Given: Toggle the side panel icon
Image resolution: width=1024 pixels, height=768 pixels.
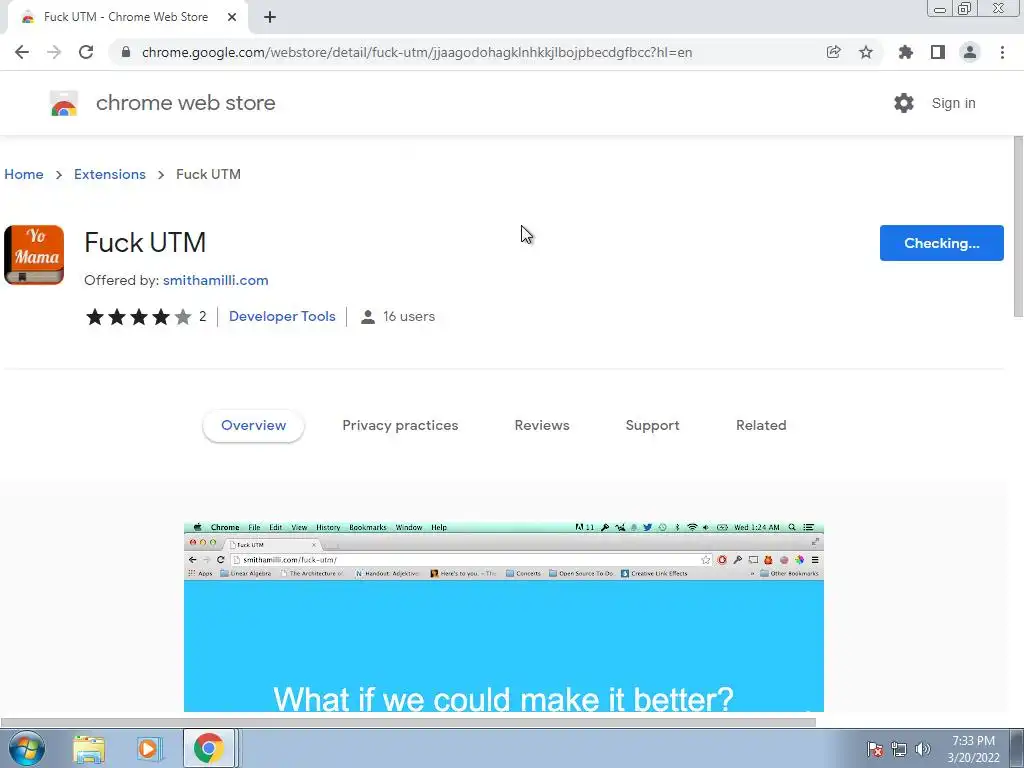Looking at the screenshot, I should pyautogui.click(x=938, y=52).
